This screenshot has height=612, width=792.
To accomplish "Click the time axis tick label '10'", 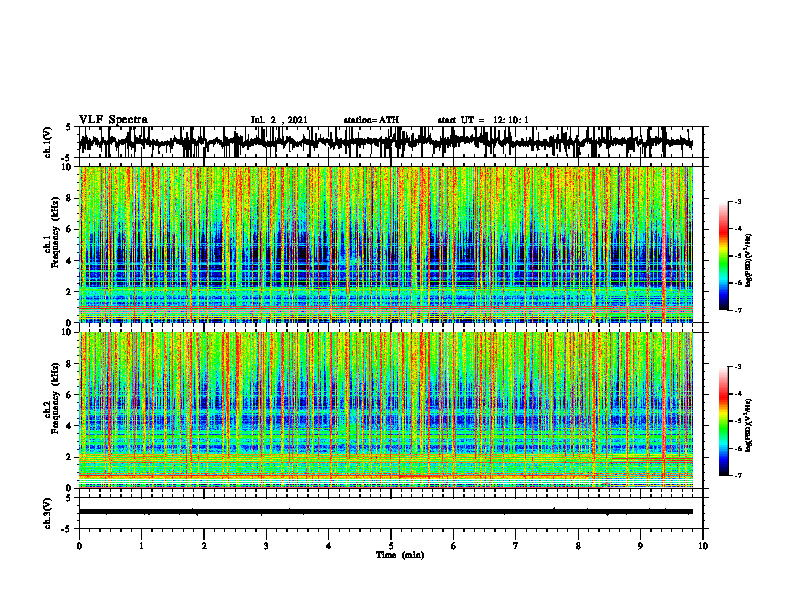I will 703,546.
